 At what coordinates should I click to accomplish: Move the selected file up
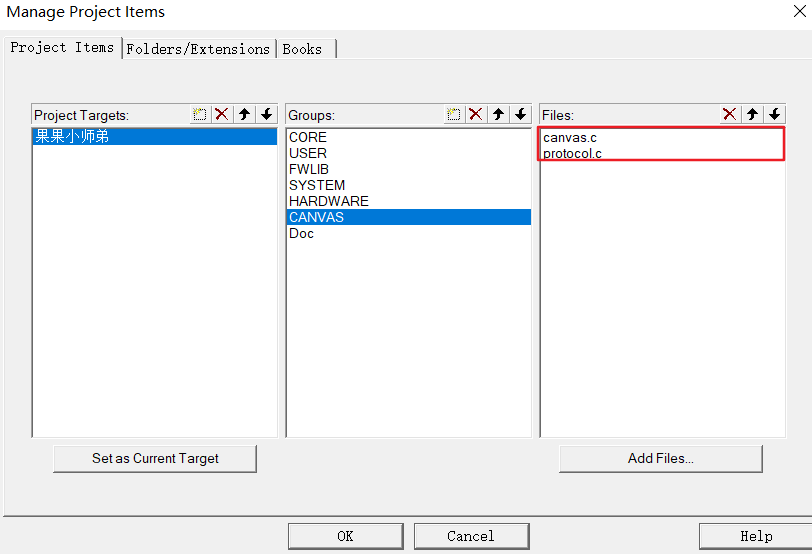point(752,114)
